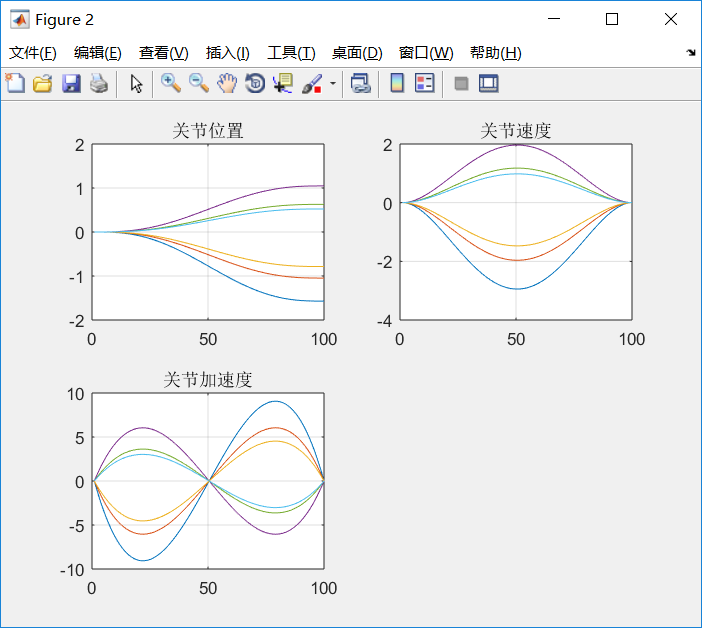702x628 pixels.
Task: Open a file with folder icon
Action: (x=43, y=84)
